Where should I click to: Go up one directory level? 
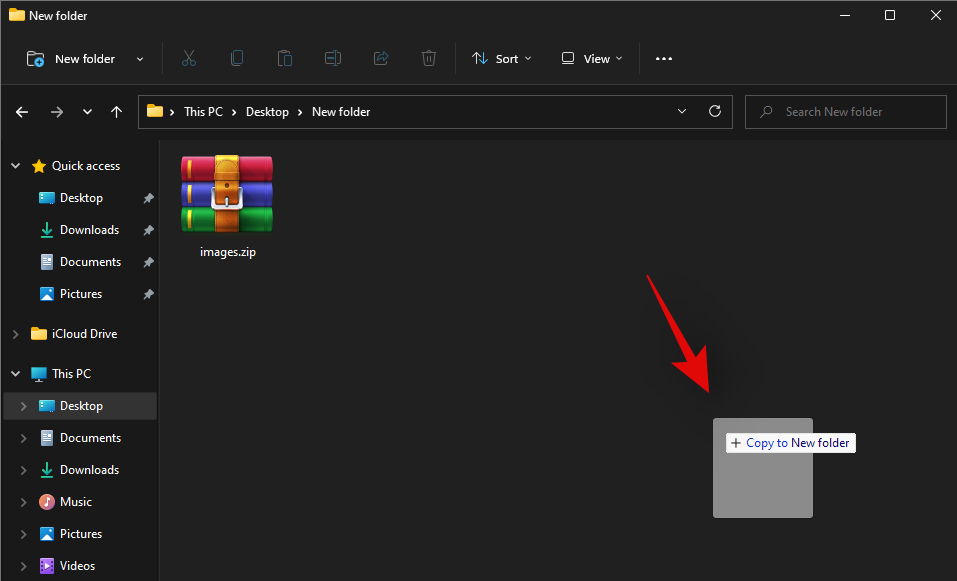click(x=117, y=112)
